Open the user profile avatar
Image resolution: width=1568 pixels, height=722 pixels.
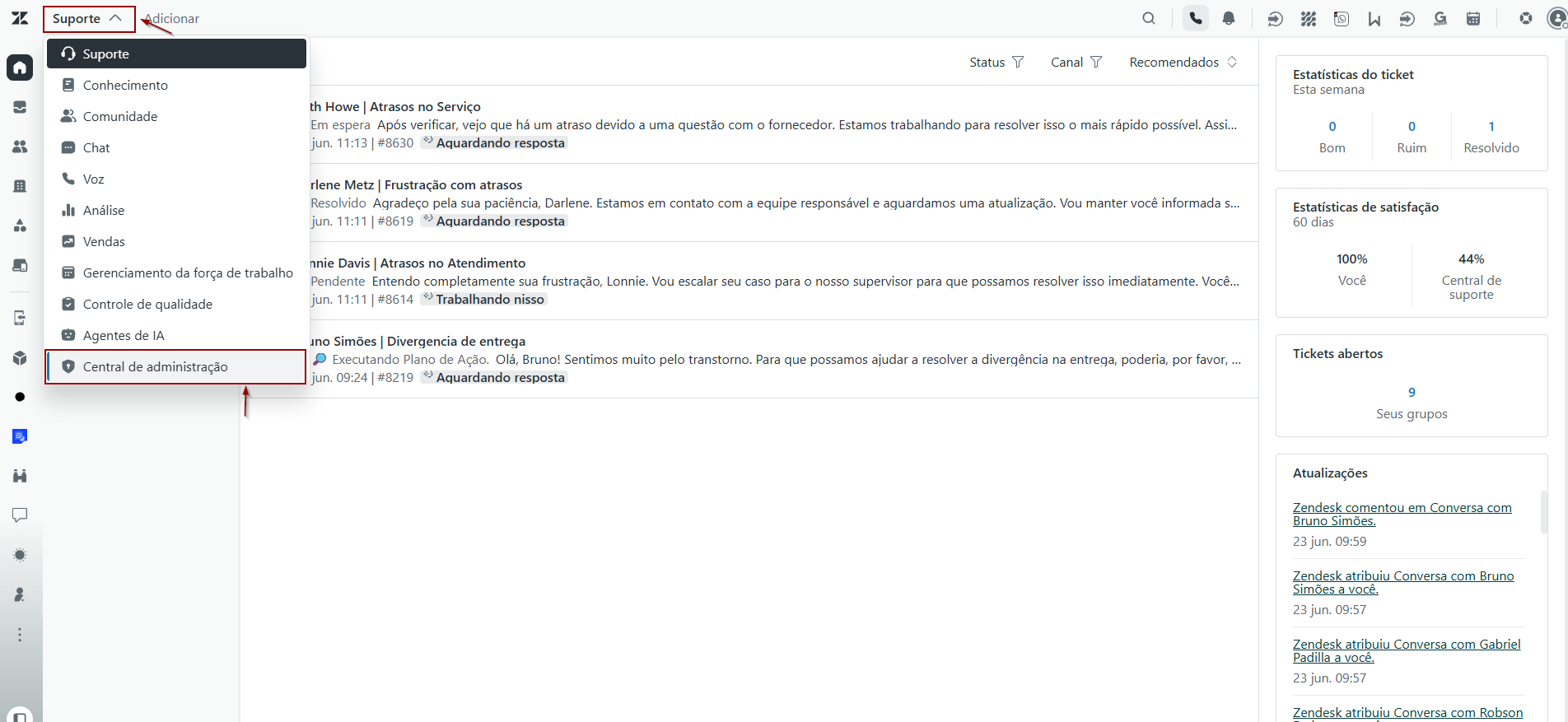click(x=1557, y=18)
